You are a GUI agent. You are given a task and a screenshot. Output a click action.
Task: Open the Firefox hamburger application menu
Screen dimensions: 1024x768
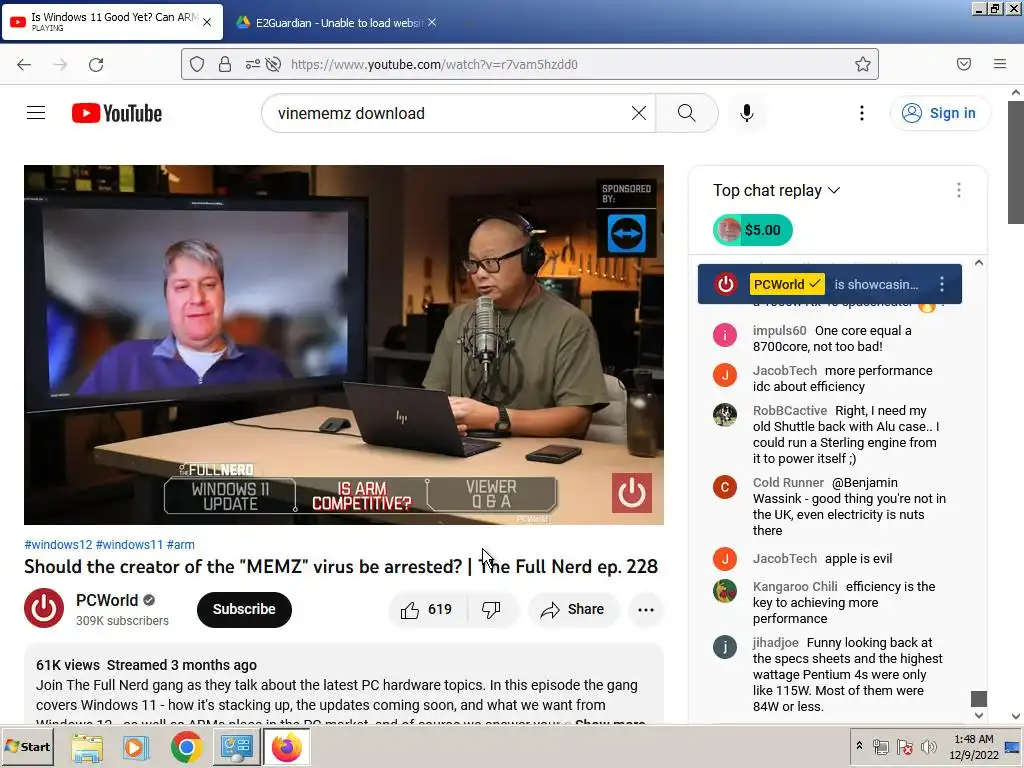(1000, 64)
